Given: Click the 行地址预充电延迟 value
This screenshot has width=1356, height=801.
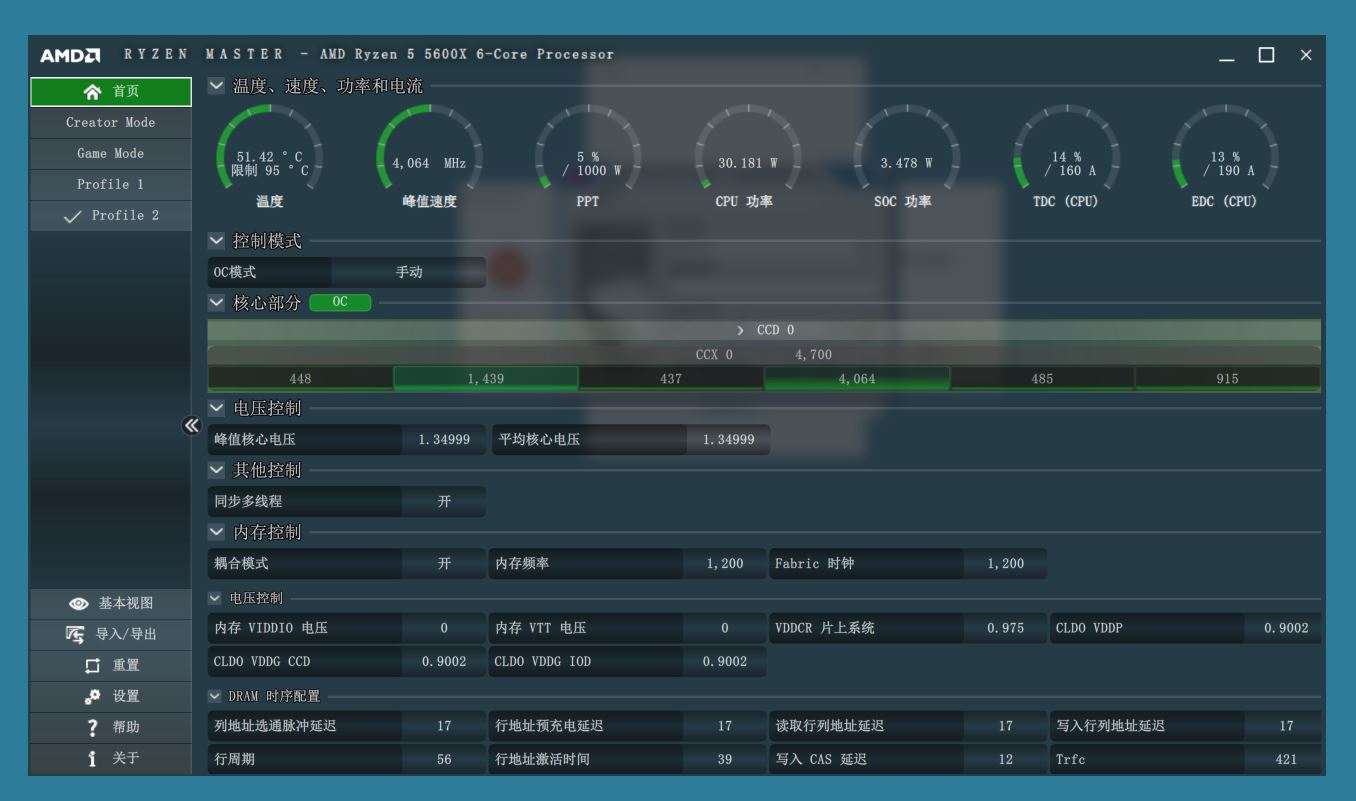Looking at the screenshot, I should point(725,726).
